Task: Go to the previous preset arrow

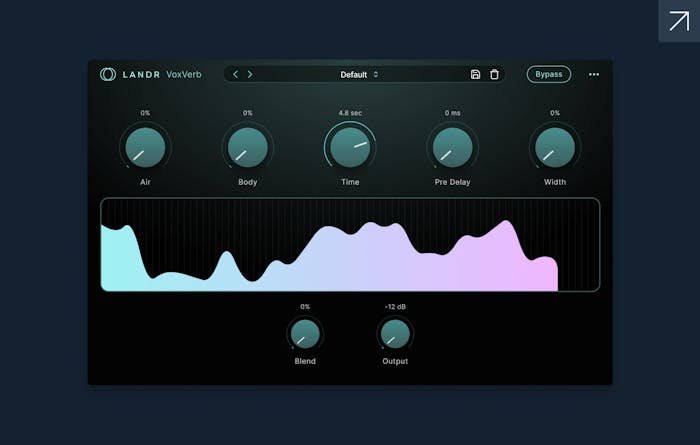Action: click(235, 74)
